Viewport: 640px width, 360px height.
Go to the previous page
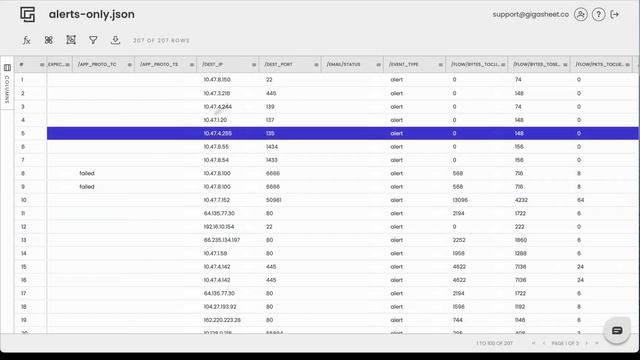544,343
